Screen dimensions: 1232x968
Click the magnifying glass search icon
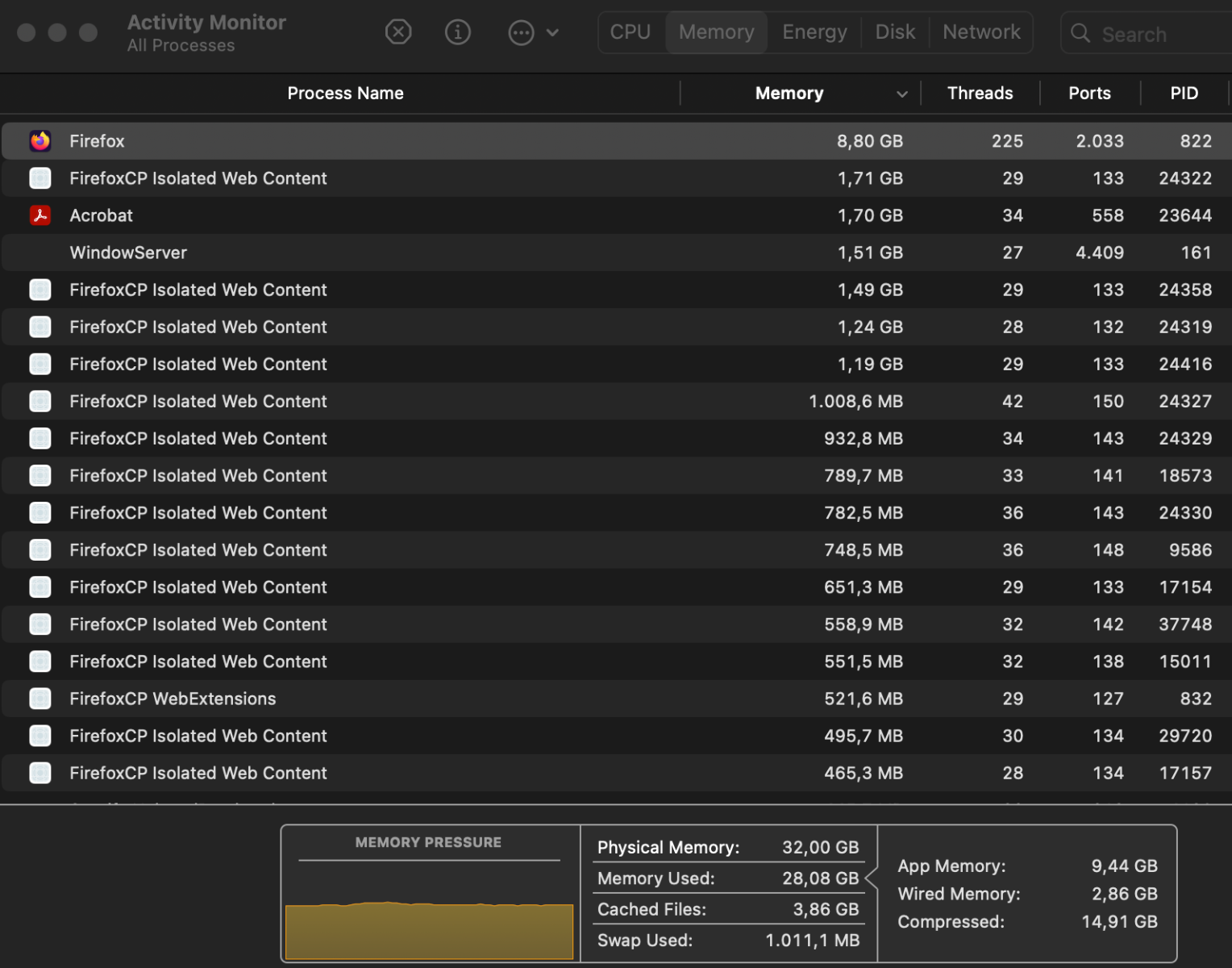pyautogui.click(x=1080, y=34)
